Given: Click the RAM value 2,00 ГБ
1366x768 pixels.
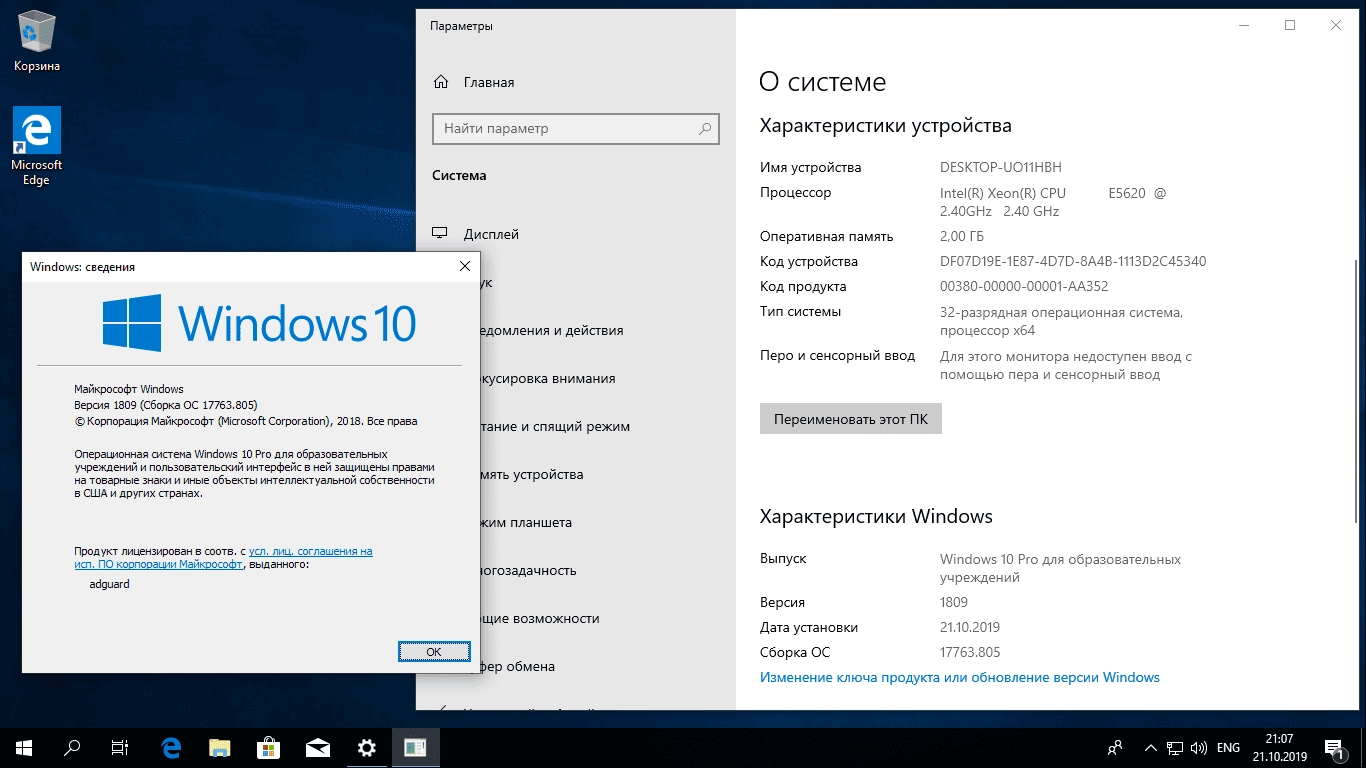Looking at the screenshot, I should (962, 236).
